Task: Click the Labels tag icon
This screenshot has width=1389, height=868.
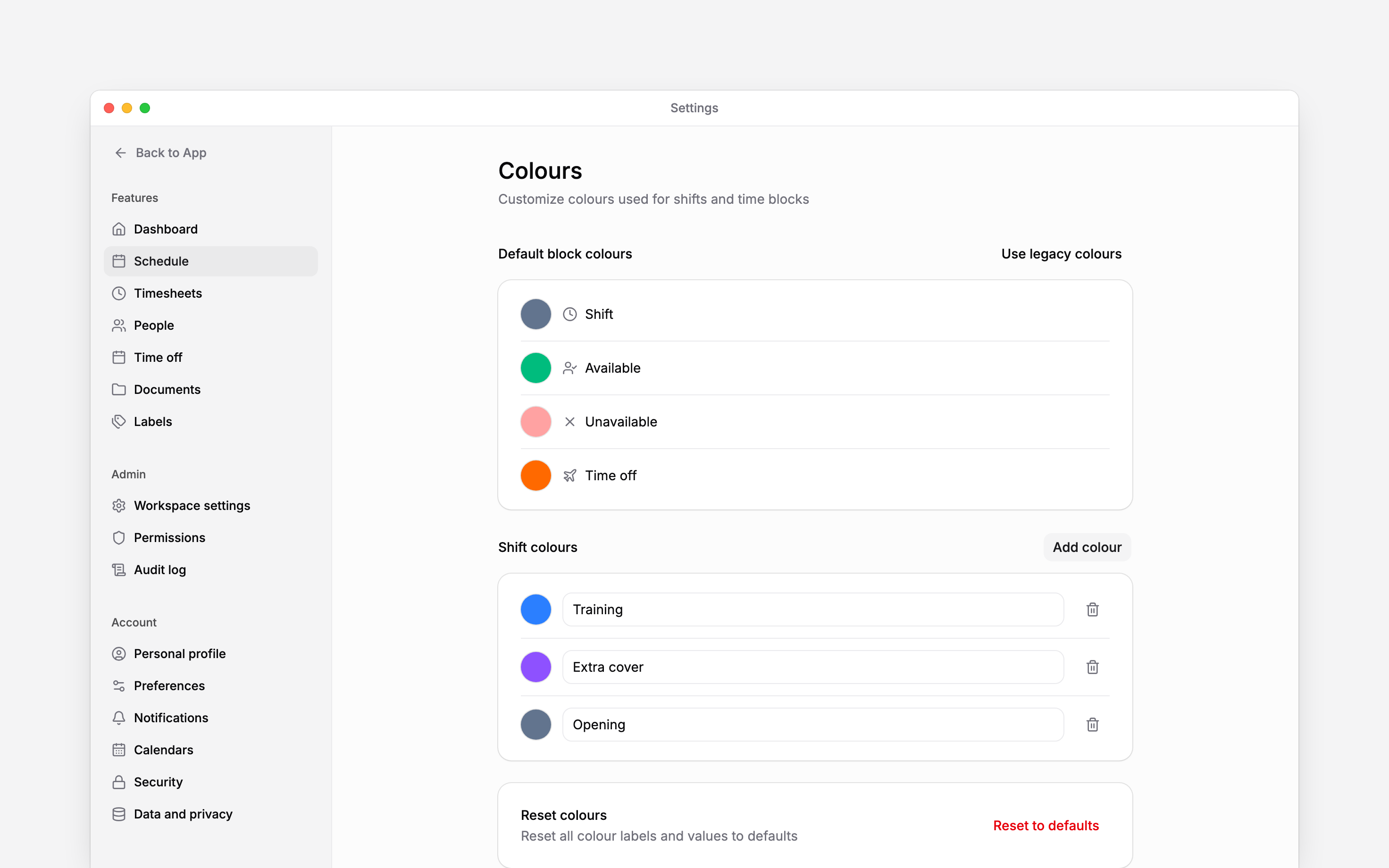Action: coord(119,422)
